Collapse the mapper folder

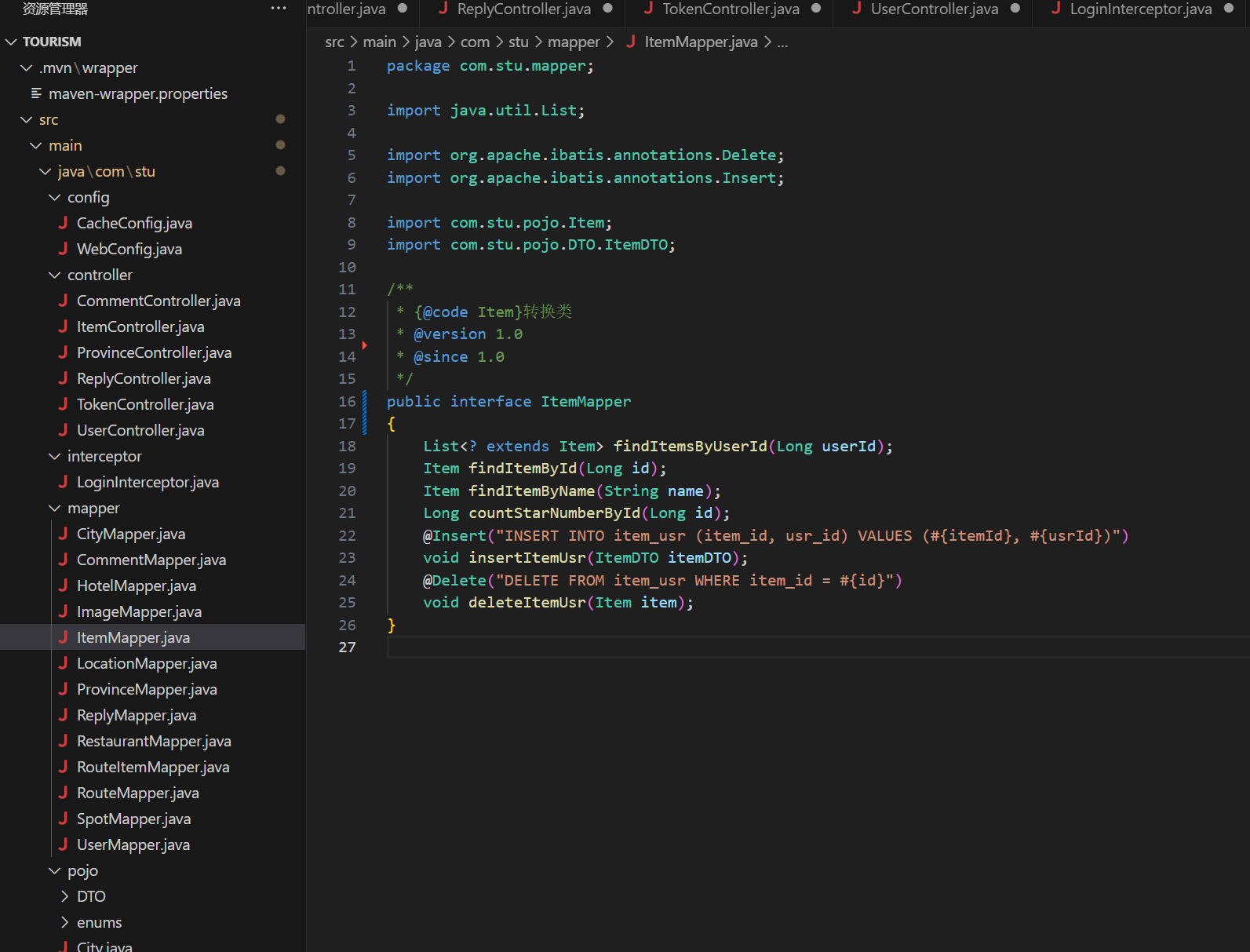[x=55, y=509]
